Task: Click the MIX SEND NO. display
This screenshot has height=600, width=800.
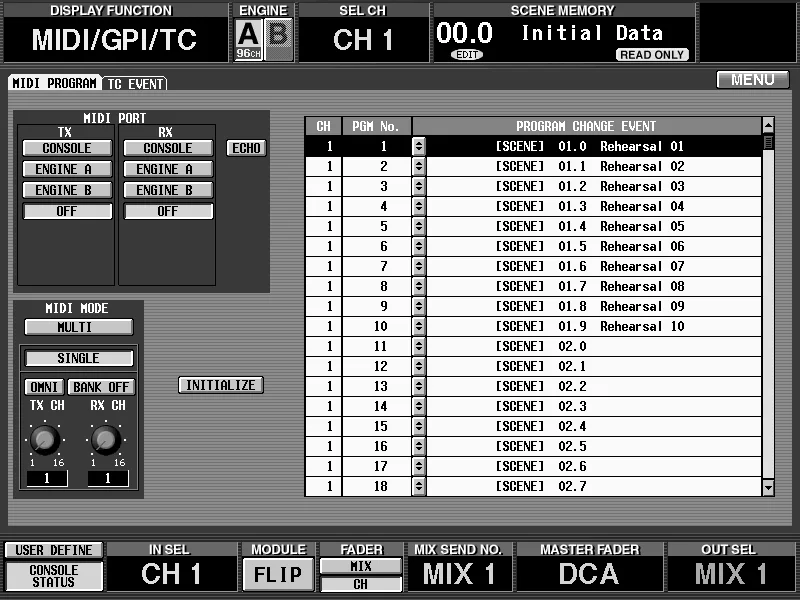Action: [x=459, y=573]
